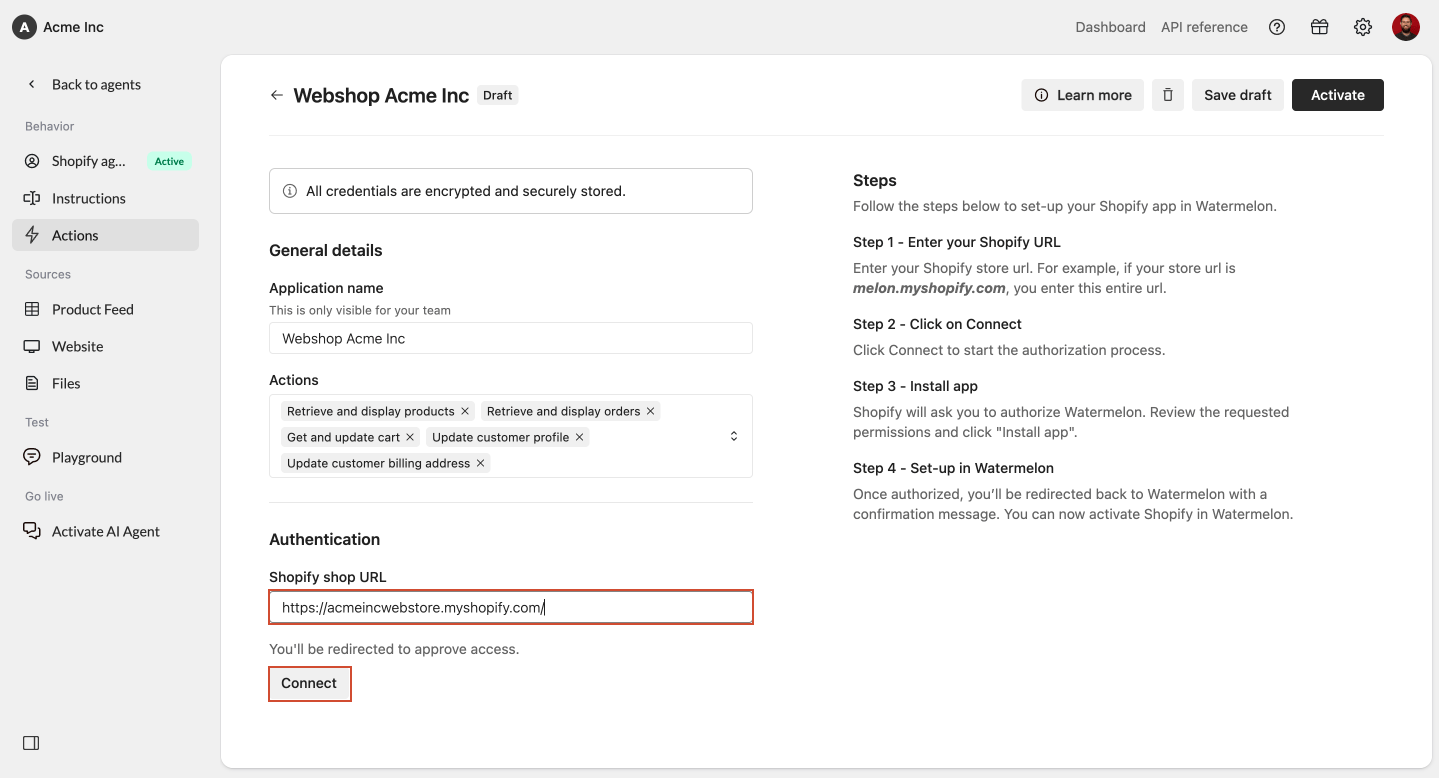Screen dimensions: 1439x778
Task: Remove the Retrieve and display orders tag
Action: 650,411
